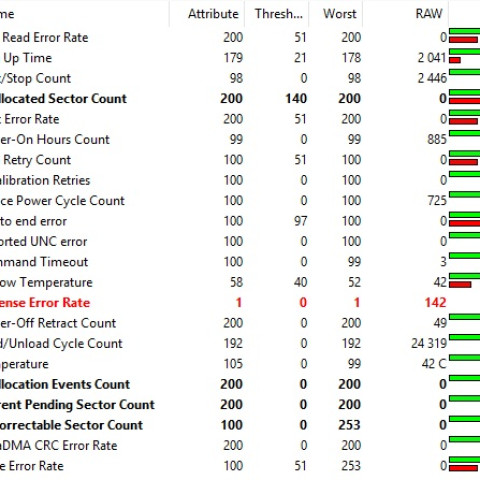The image size is (480, 480).
Task: Select the Load/Unload Cycle Count row
Action: (240, 343)
